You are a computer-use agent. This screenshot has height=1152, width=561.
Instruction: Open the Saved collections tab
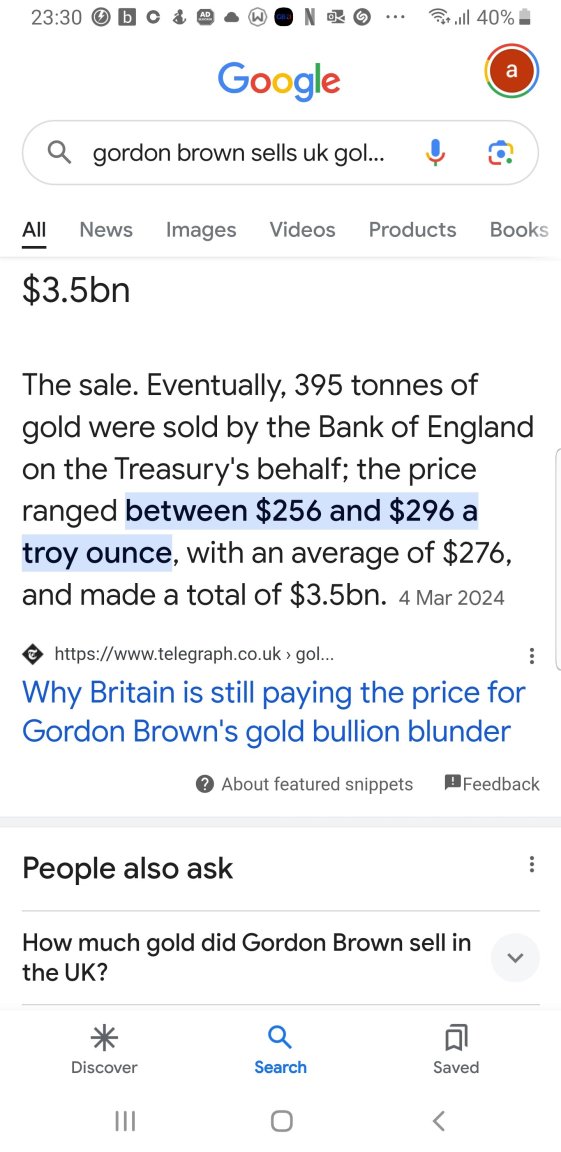click(456, 1051)
